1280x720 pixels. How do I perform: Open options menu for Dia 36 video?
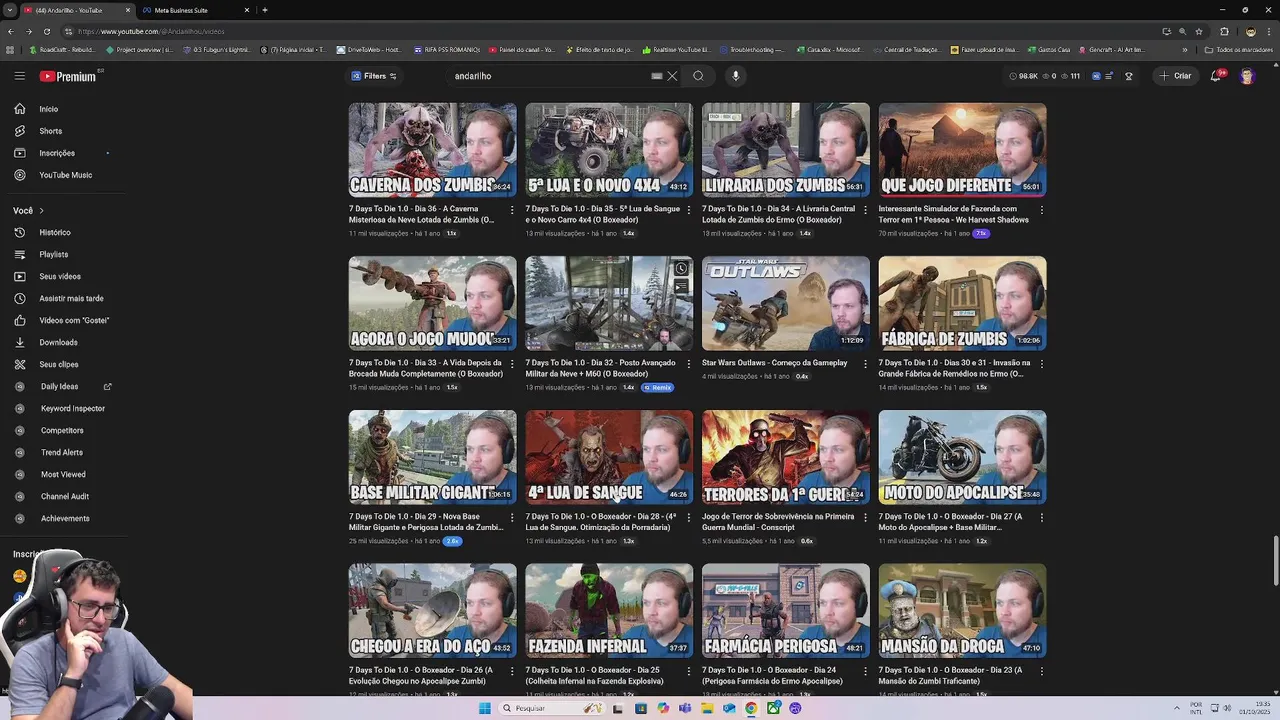[x=512, y=210]
